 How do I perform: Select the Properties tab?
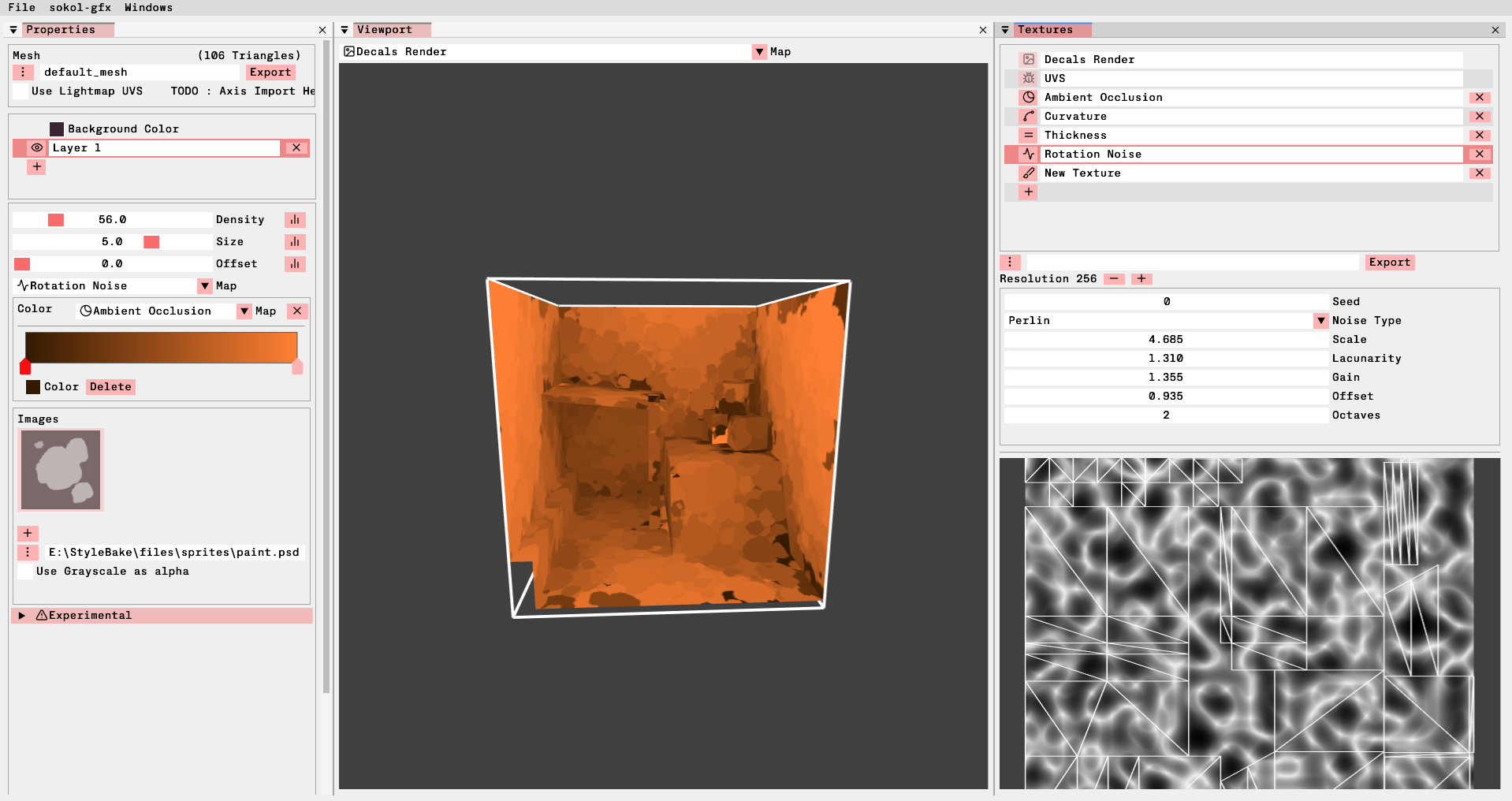click(69, 30)
